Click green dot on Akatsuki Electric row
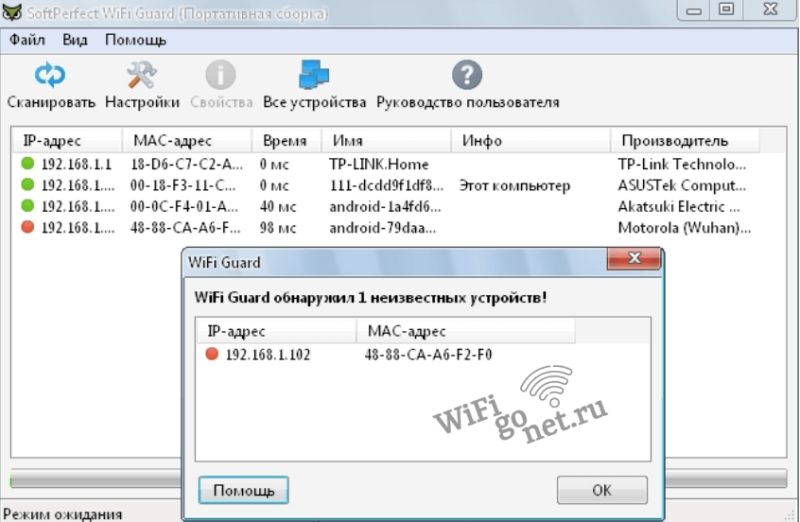This screenshot has height=522, width=800. (x=28, y=206)
